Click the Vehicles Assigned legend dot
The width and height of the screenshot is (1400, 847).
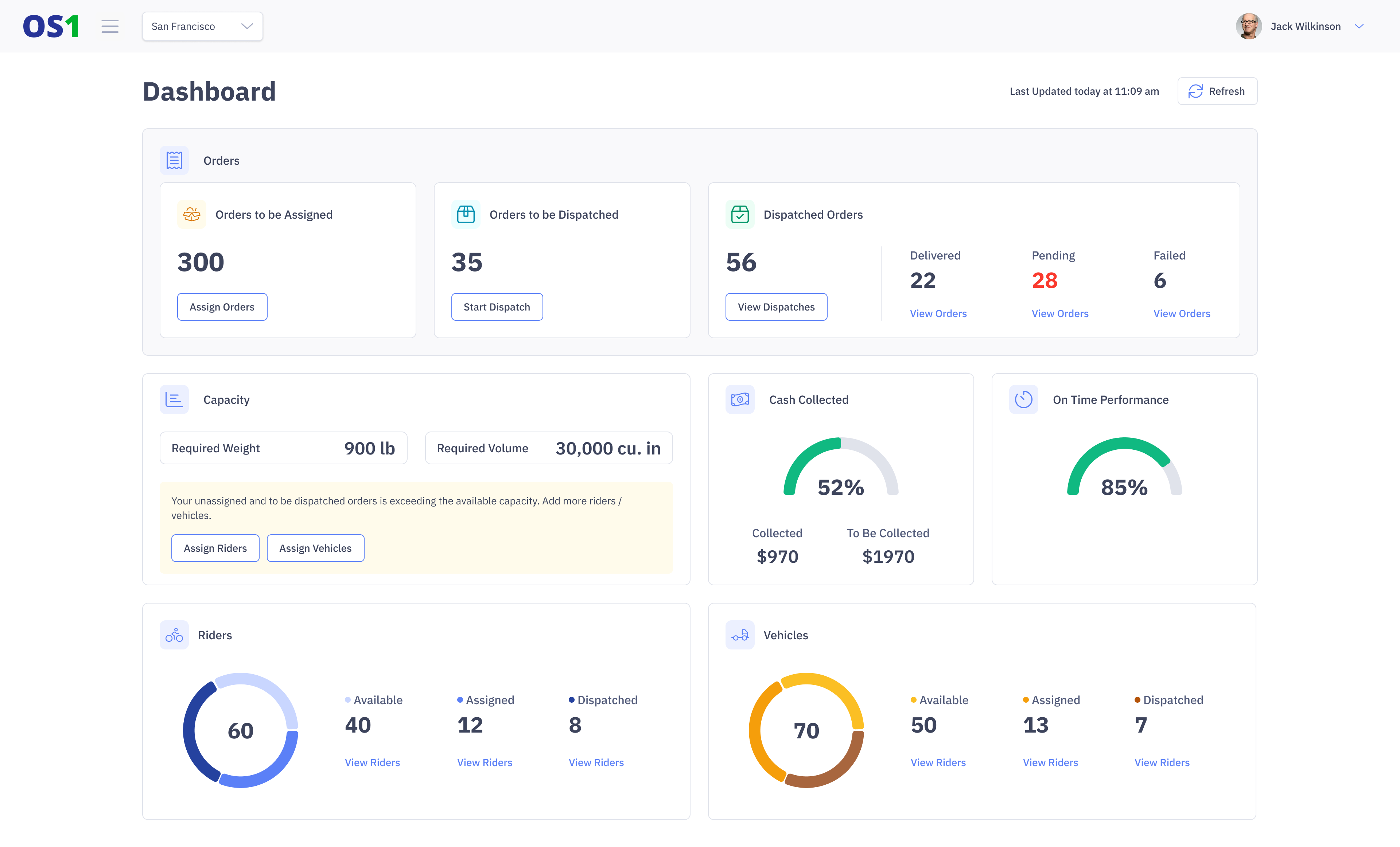point(1026,700)
